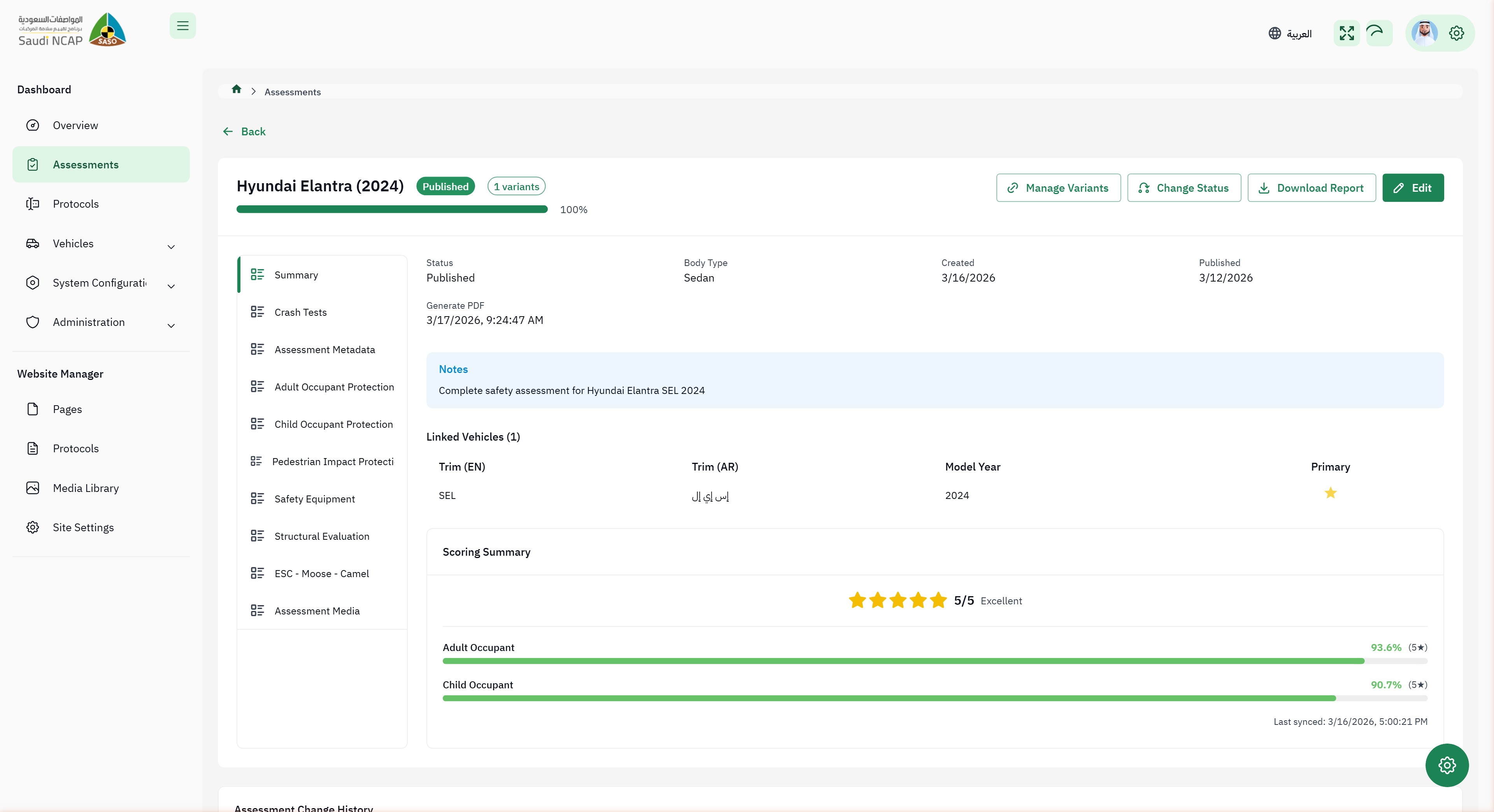The height and width of the screenshot is (812, 1494).
Task: Click the System Configuration hexagon icon
Action: 32,283
